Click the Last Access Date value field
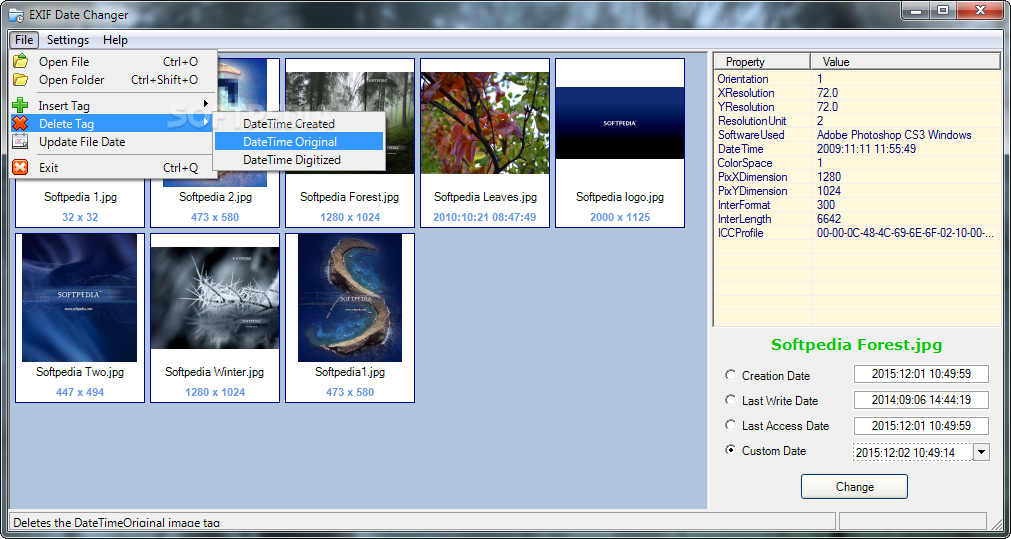 921,426
